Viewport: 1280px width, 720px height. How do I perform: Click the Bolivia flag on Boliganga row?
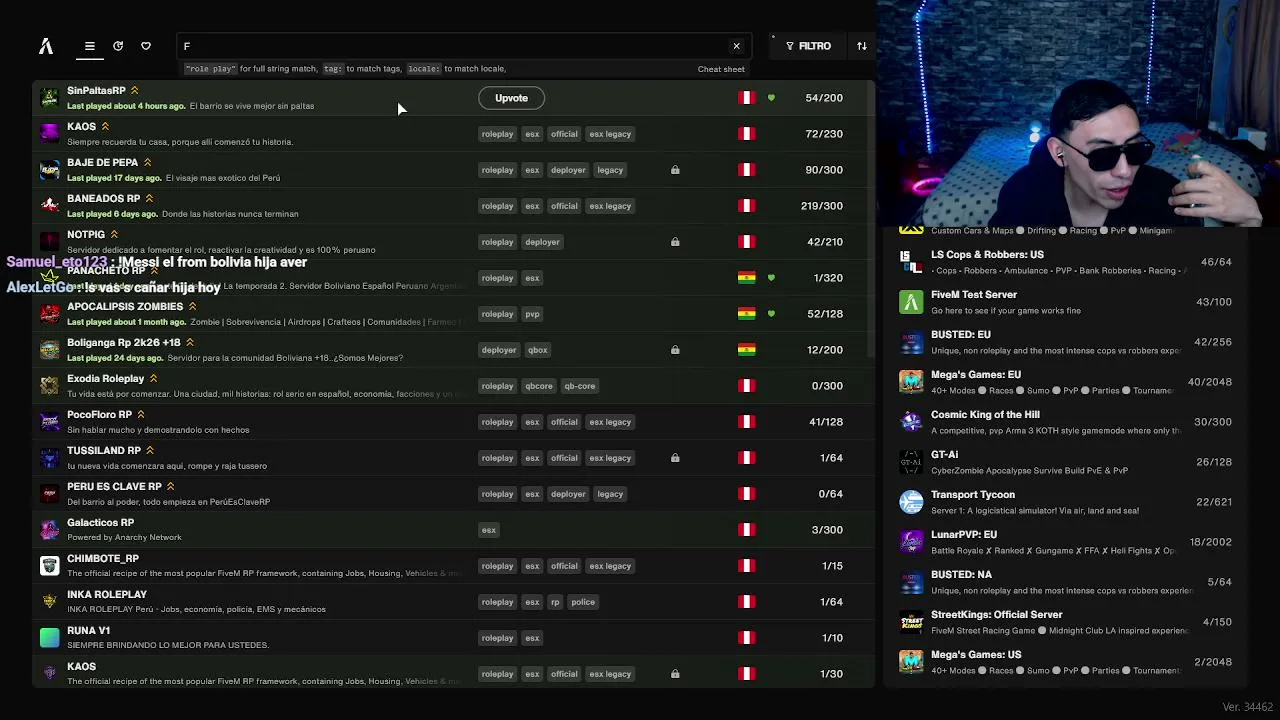point(747,350)
